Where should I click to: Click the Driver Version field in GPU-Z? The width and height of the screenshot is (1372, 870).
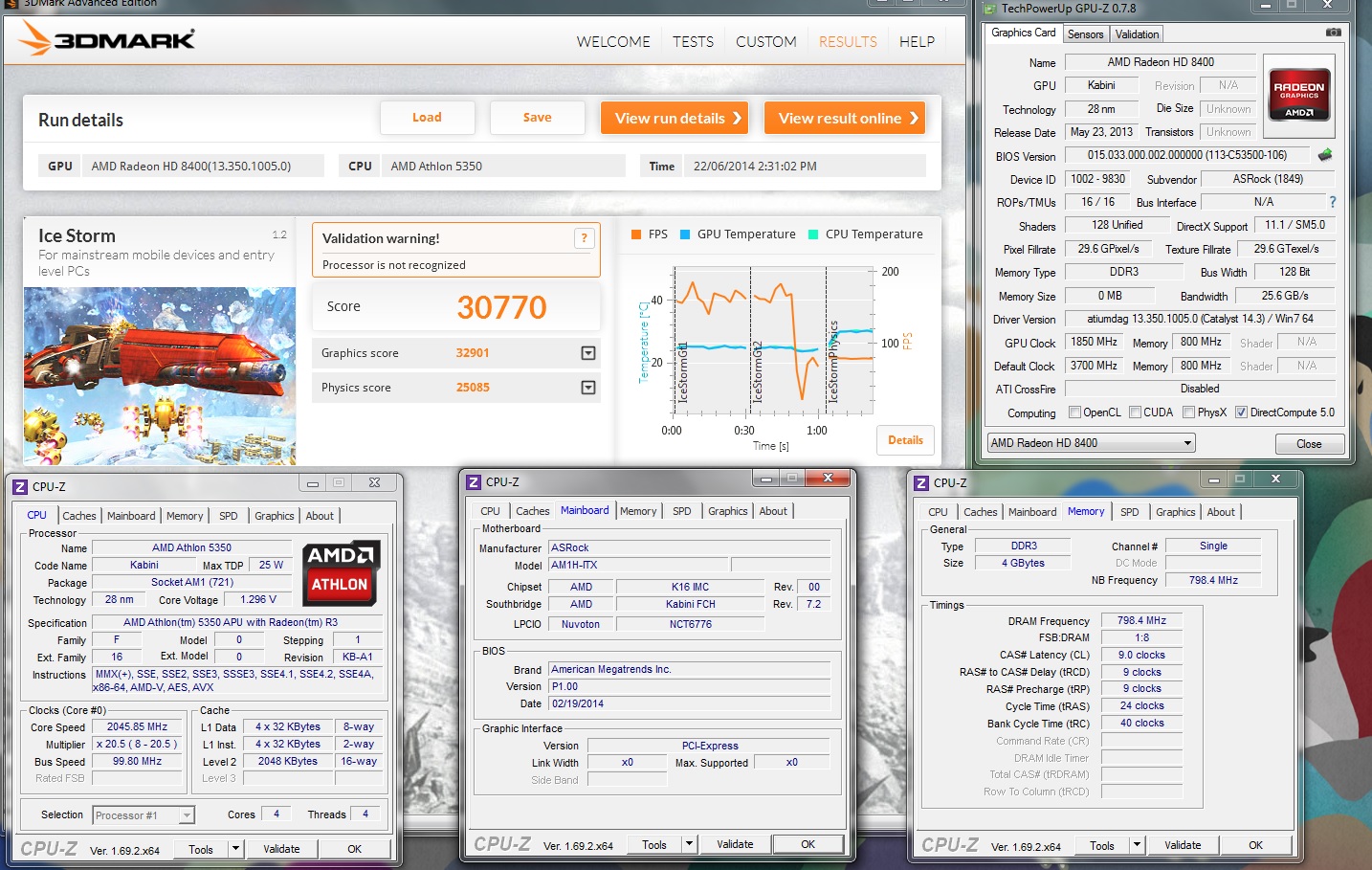point(1200,319)
